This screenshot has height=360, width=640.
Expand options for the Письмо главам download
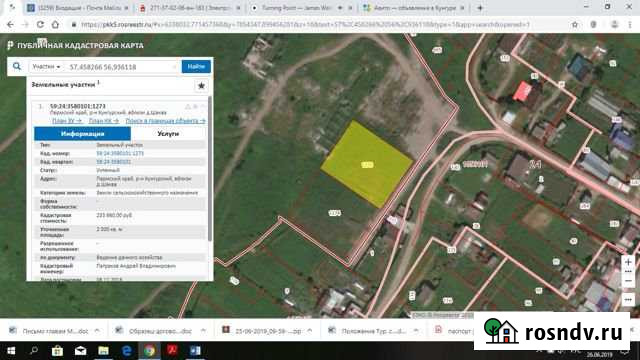[97, 331]
